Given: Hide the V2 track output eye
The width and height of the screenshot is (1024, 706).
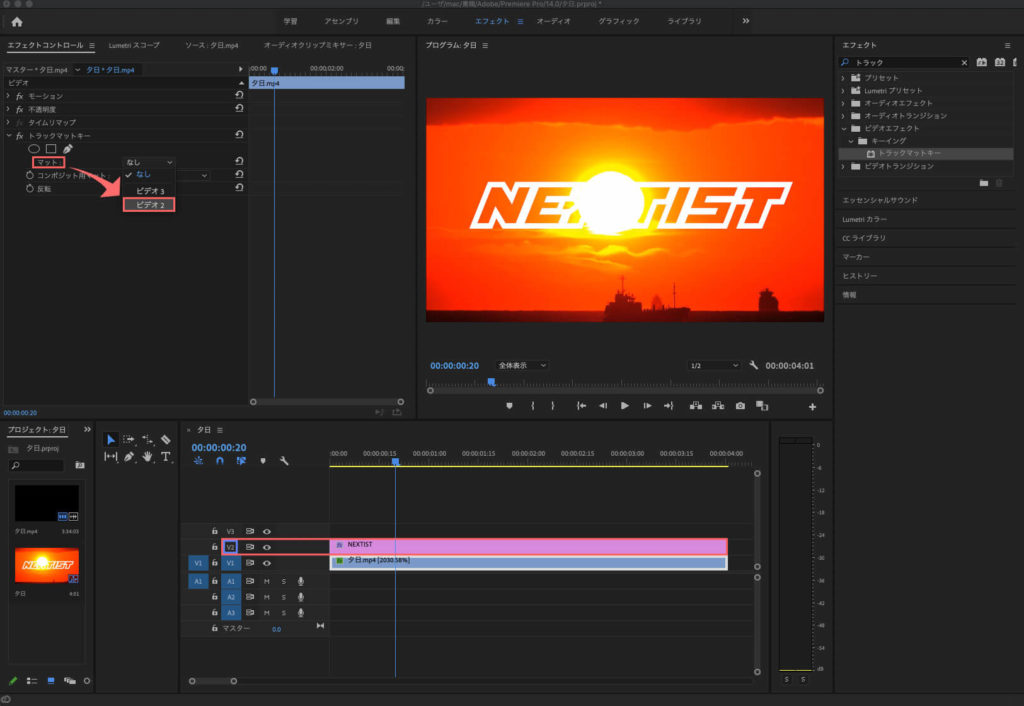Looking at the screenshot, I should [x=266, y=547].
